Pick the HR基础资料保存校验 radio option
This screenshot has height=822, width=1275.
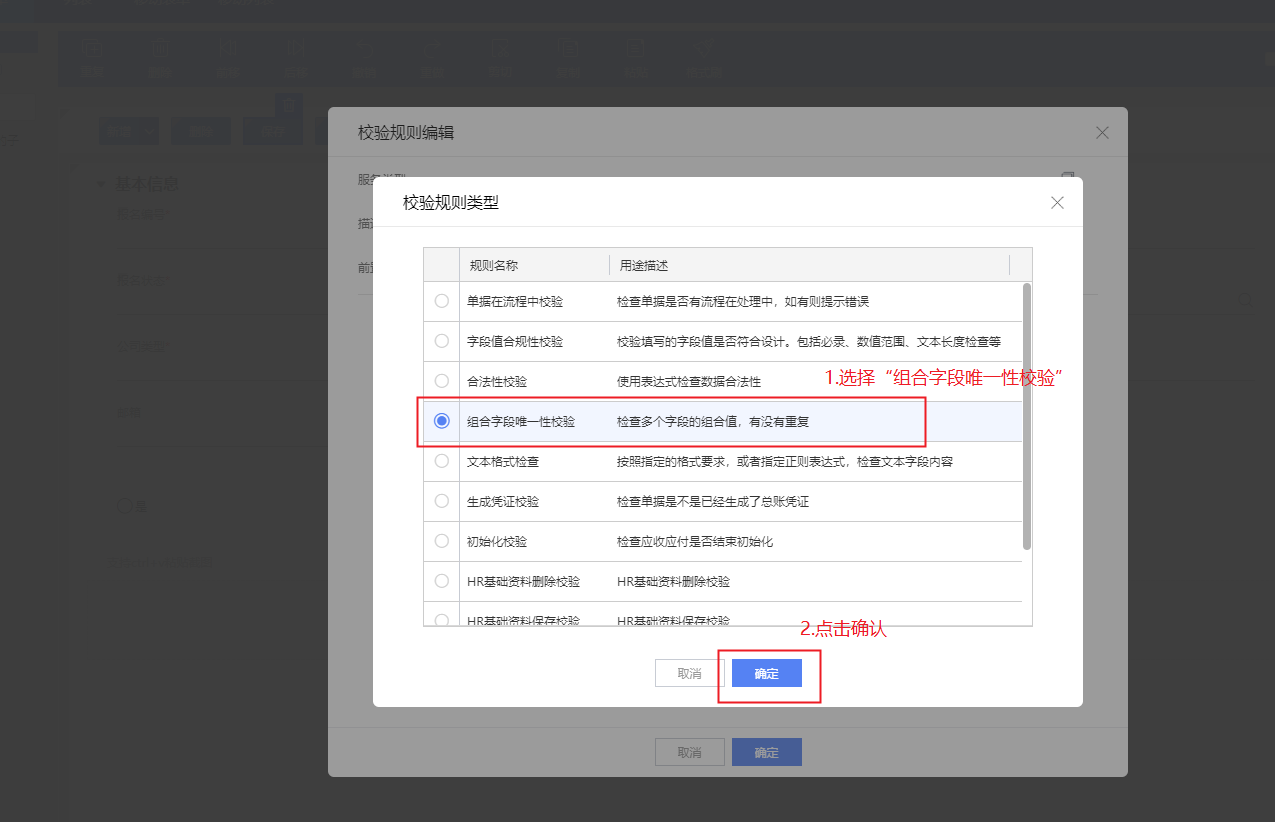pos(442,620)
